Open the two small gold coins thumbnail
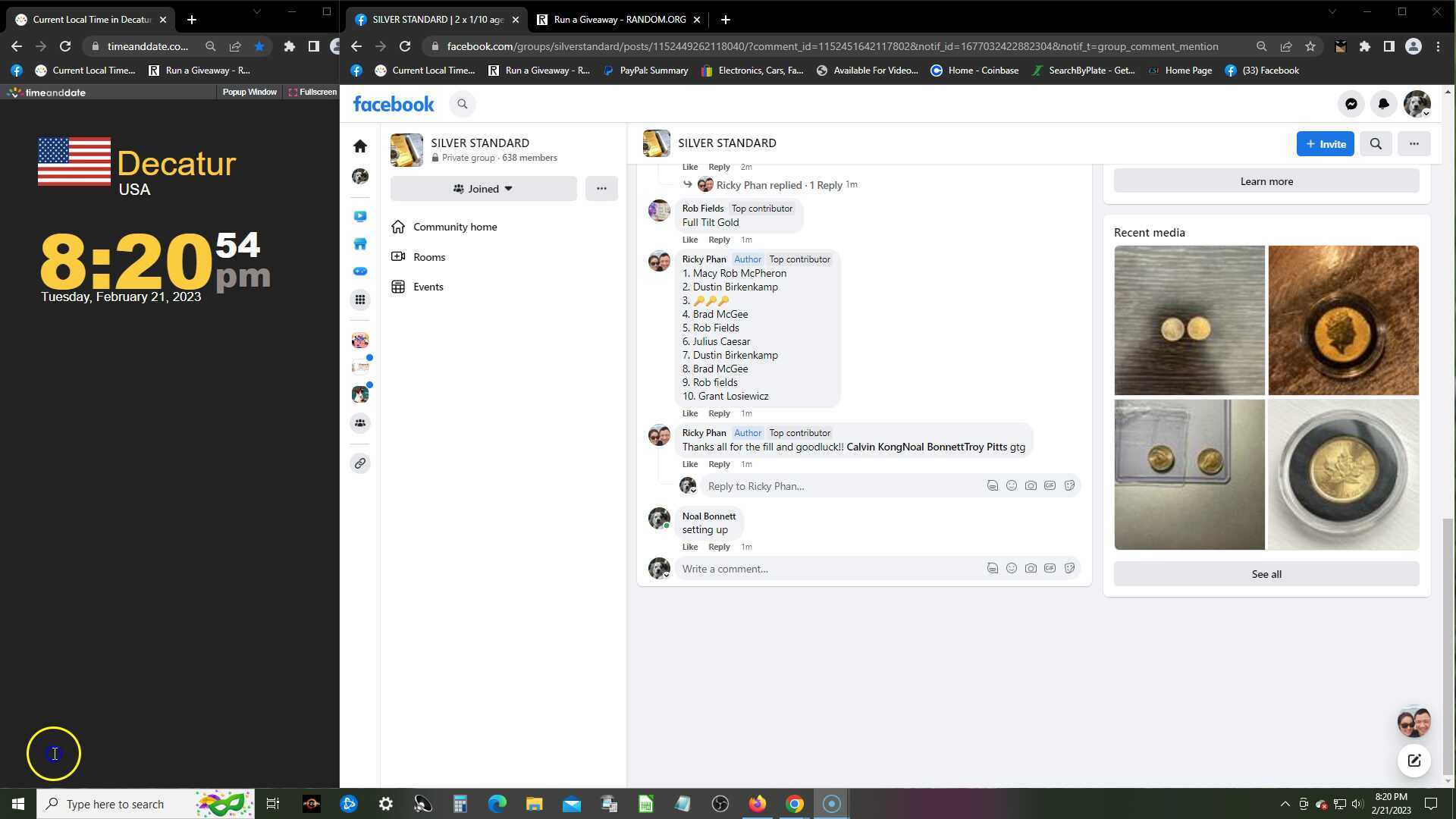This screenshot has height=819, width=1456. [x=1188, y=320]
